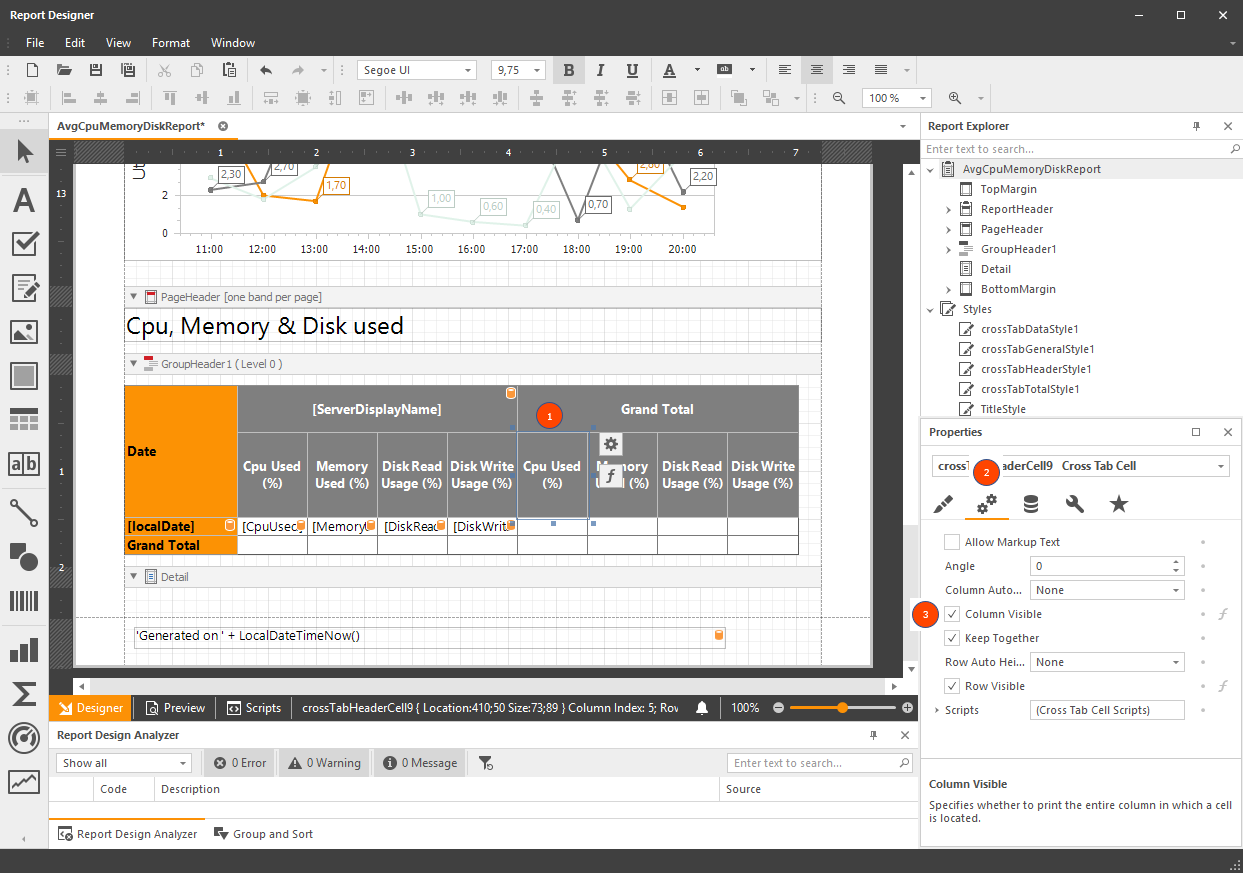
Task: Click the Open folder icon
Action: click(64, 70)
